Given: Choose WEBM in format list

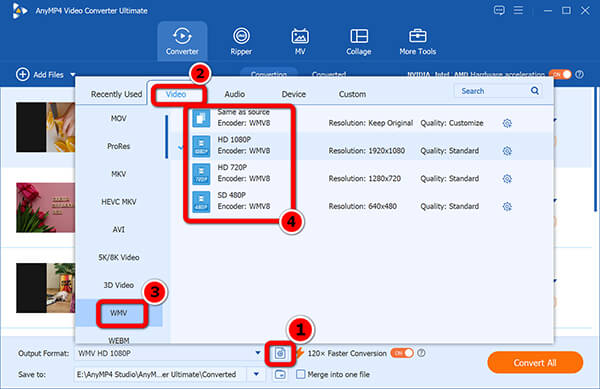Looking at the screenshot, I should (119, 340).
